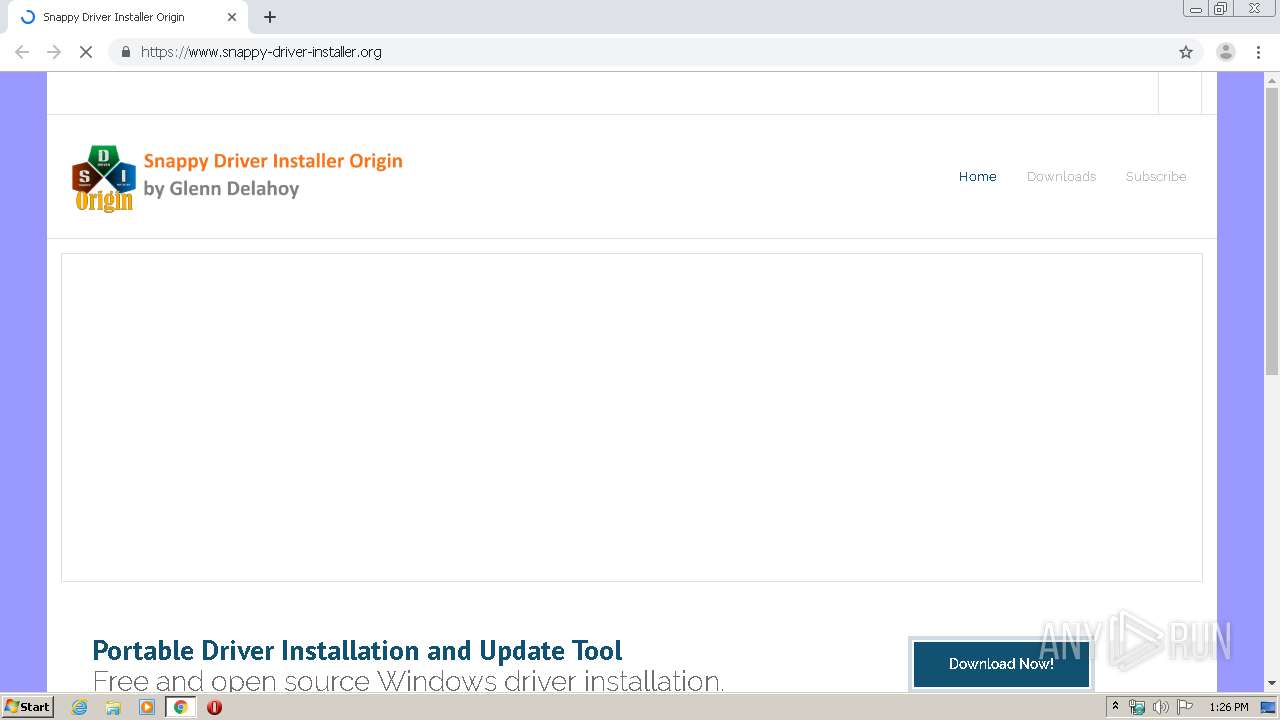Viewport: 1280px width, 720px height.
Task: Select the Snappy Driver Installer Origin tab
Action: coord(126,17)
